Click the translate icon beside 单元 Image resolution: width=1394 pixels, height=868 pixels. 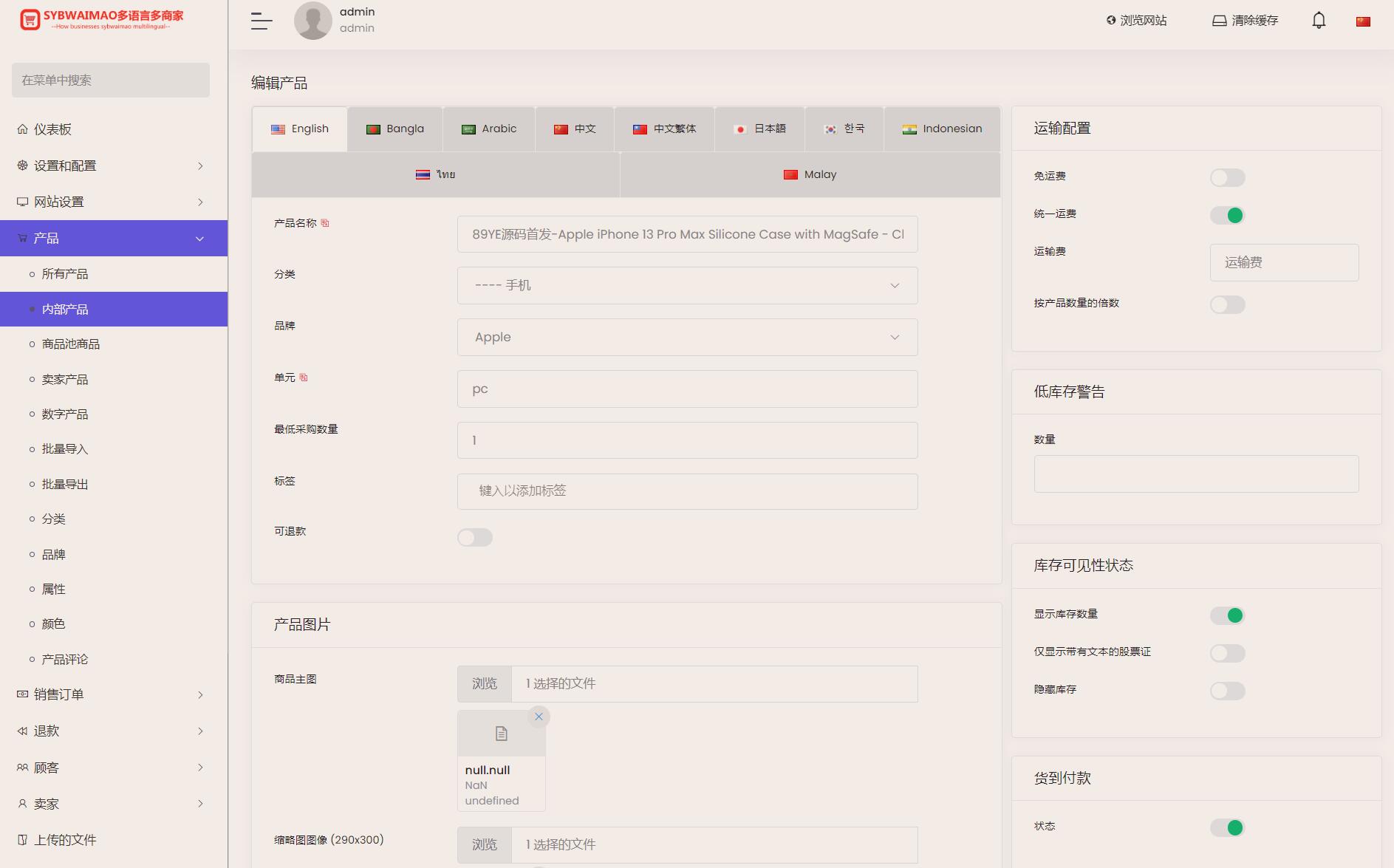click(x=304, y=377)
